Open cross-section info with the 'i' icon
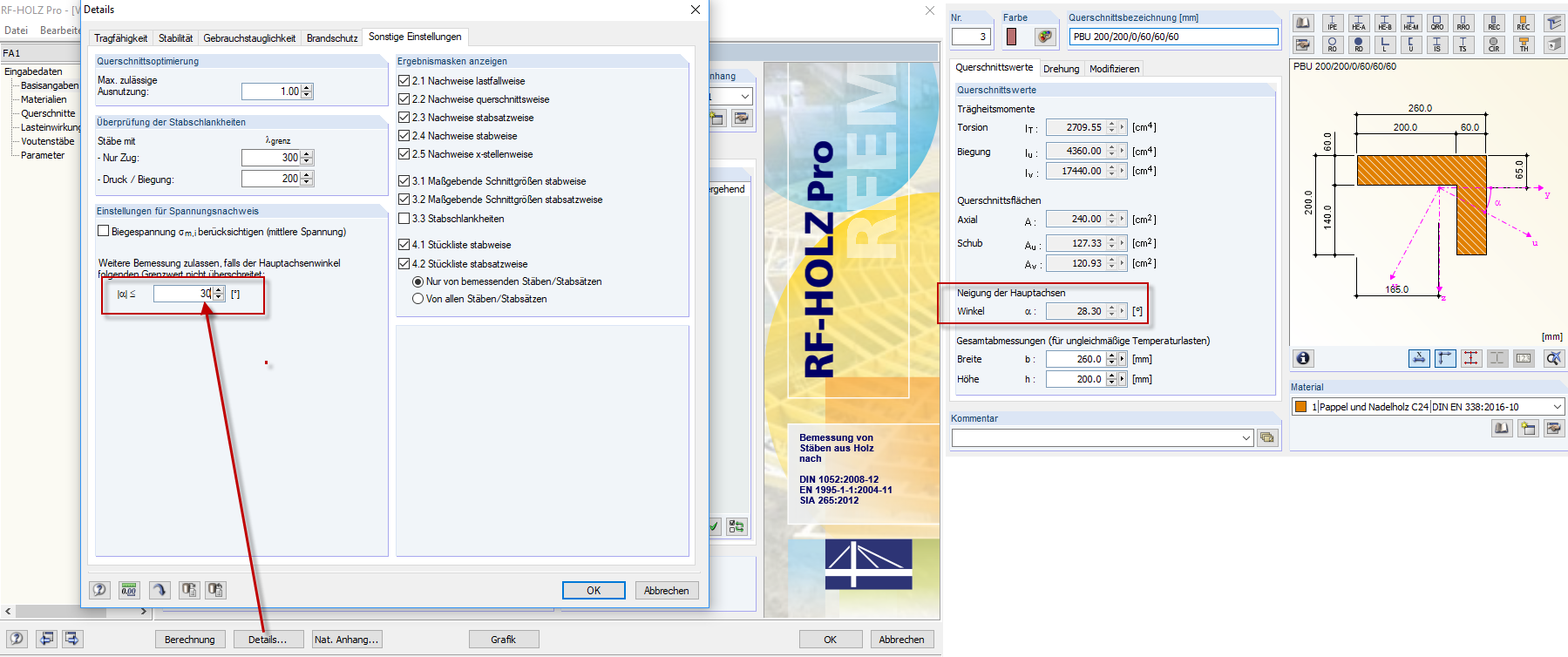This screenshot has width=1568, height=657. click(x=1303, y=358)
